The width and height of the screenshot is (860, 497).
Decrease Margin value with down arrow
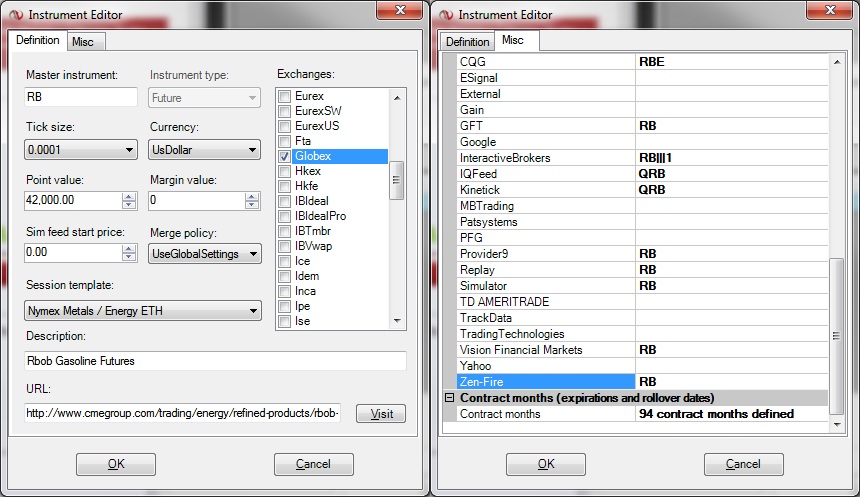pos(252,205)
